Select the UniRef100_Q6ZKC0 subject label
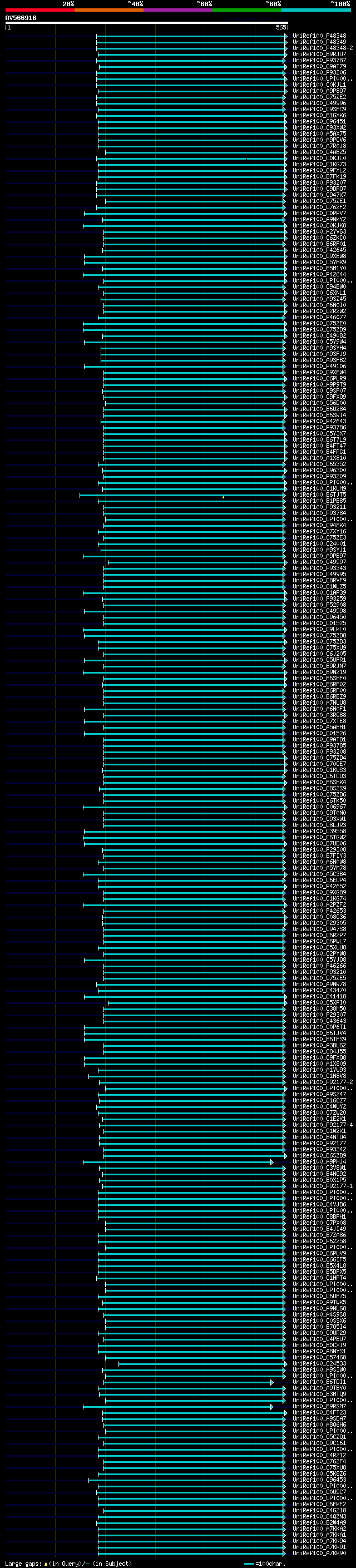 click(x=319, y=238)
